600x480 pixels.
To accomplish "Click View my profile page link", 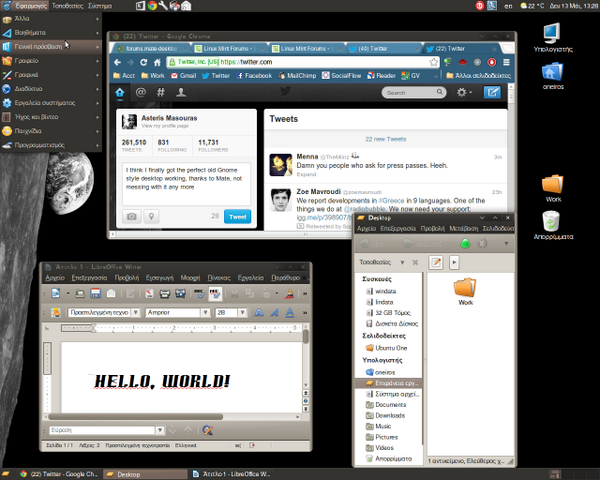I will 165,126.
